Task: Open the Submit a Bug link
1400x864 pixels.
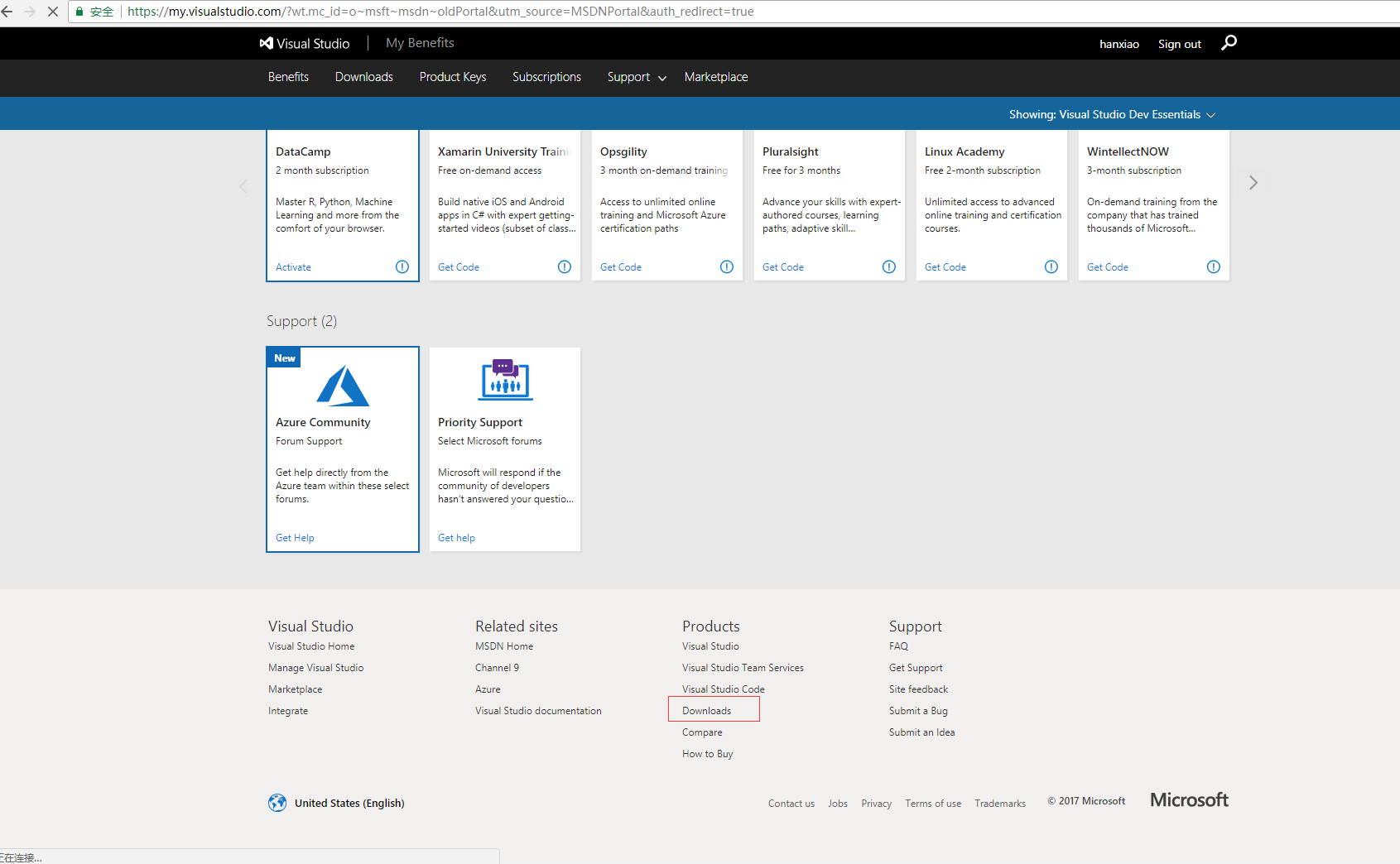Action: click(x=918, y=711)
